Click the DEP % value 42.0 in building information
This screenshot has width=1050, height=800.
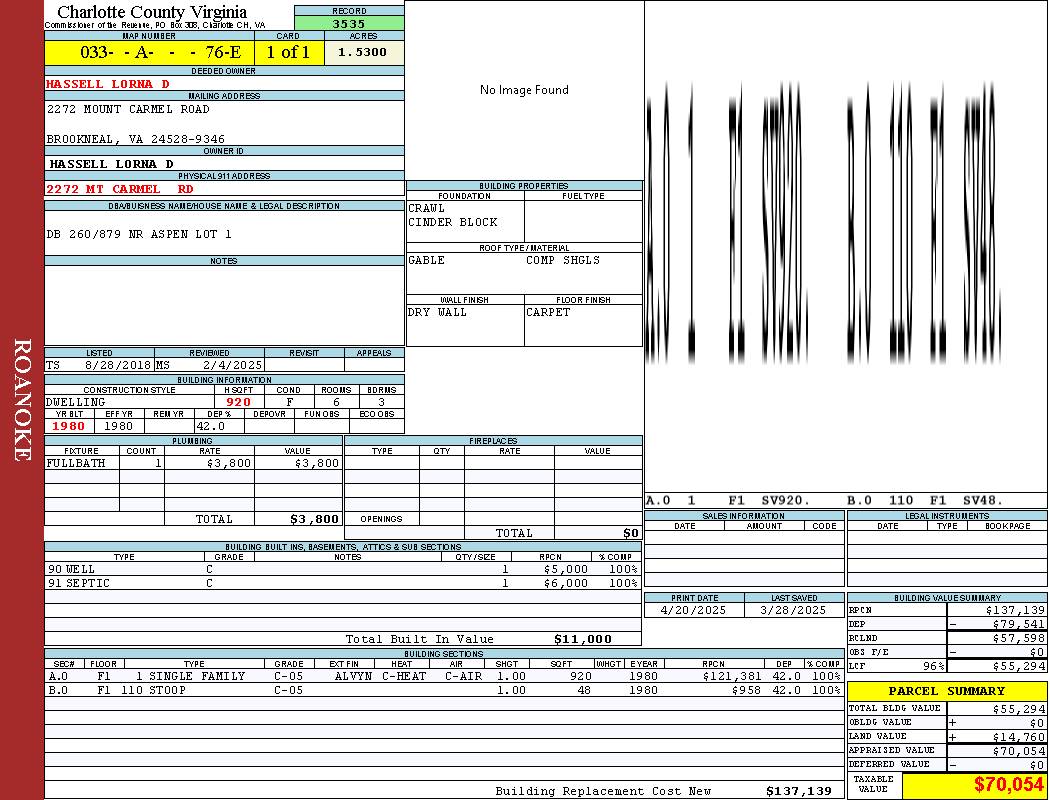pyautogui.click(x=210, y=426)
